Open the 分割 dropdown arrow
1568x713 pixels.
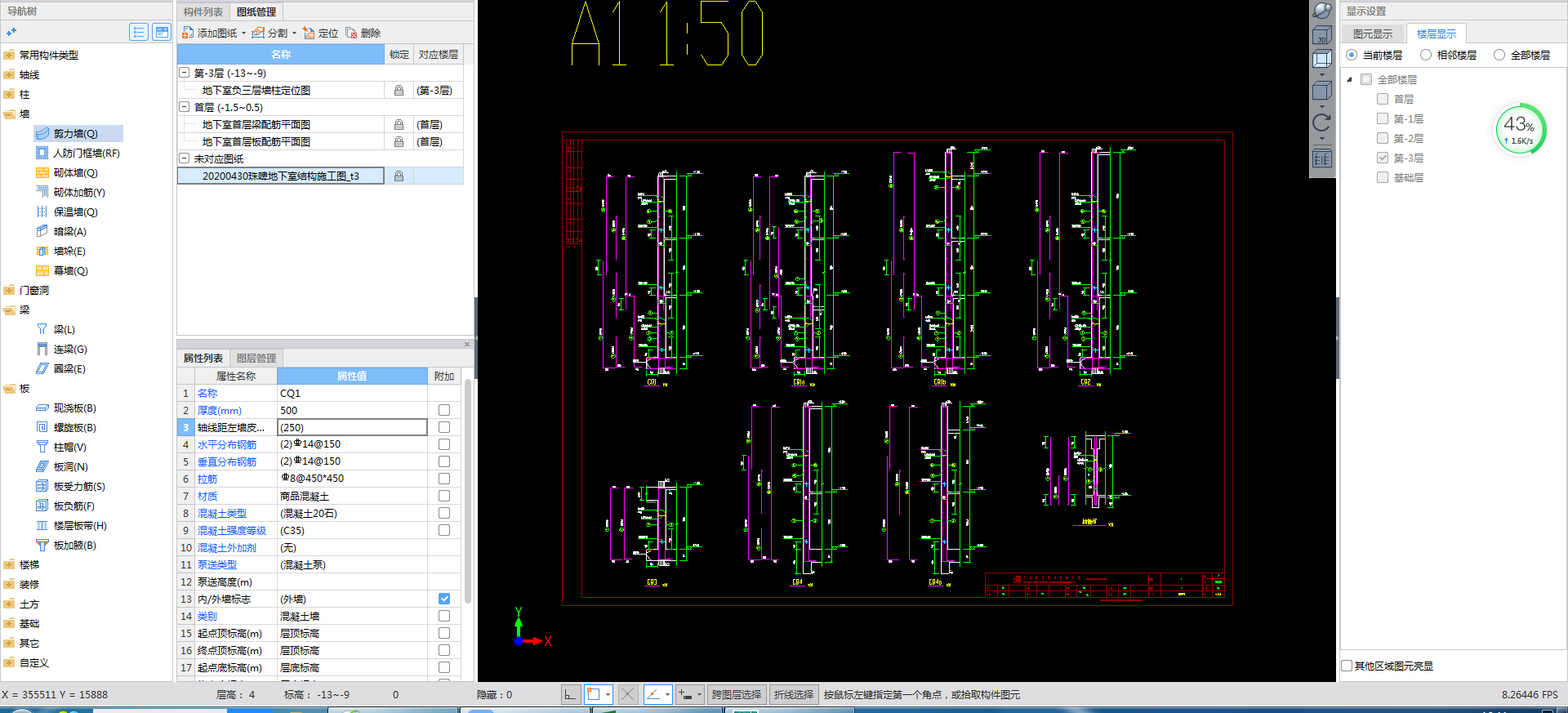[x=294, y=33]
